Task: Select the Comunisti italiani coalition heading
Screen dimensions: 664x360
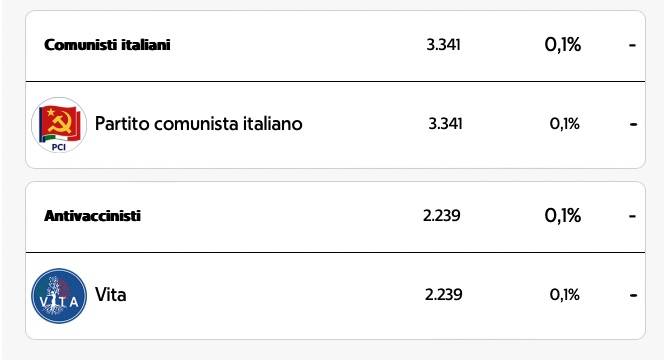Action: click(x=107, y=45)
